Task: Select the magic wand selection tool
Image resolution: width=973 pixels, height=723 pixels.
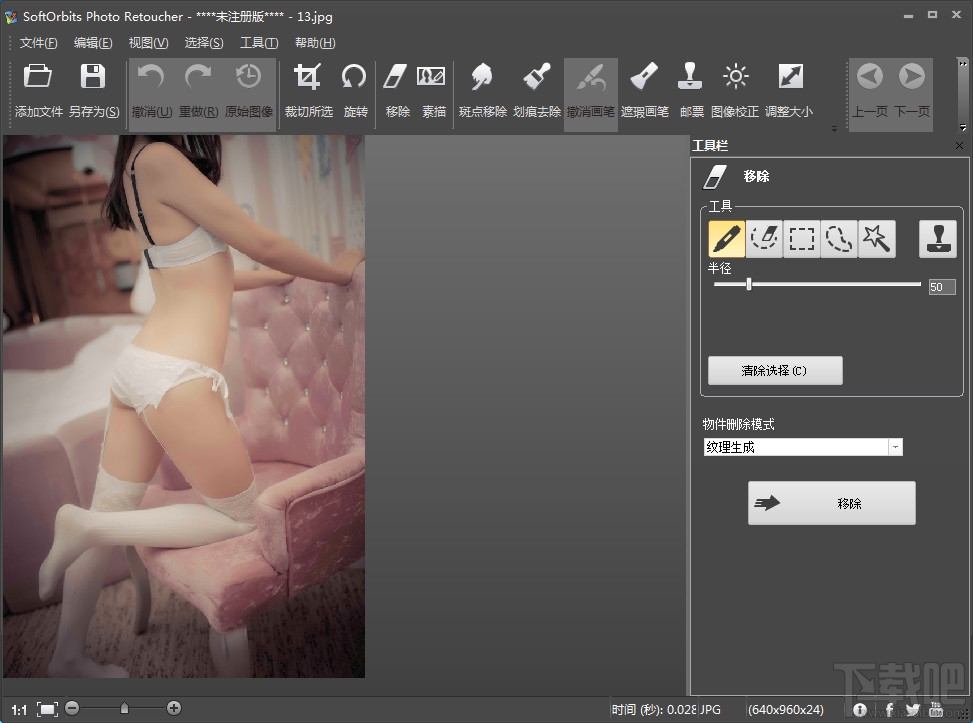Action: pyautogui.click(x=876, y=238)
